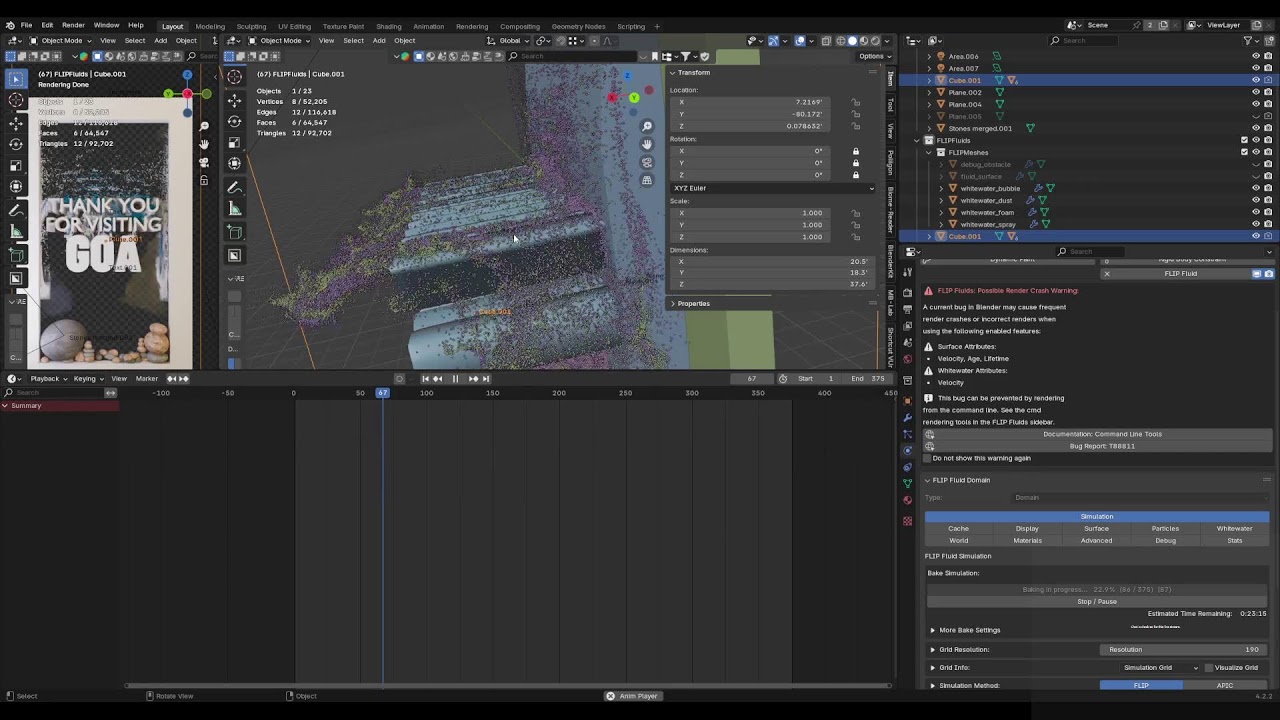Screen dimensions: 1280x720
Task: Open the Material properties tab icon
Action: click(x=907, y=501)
